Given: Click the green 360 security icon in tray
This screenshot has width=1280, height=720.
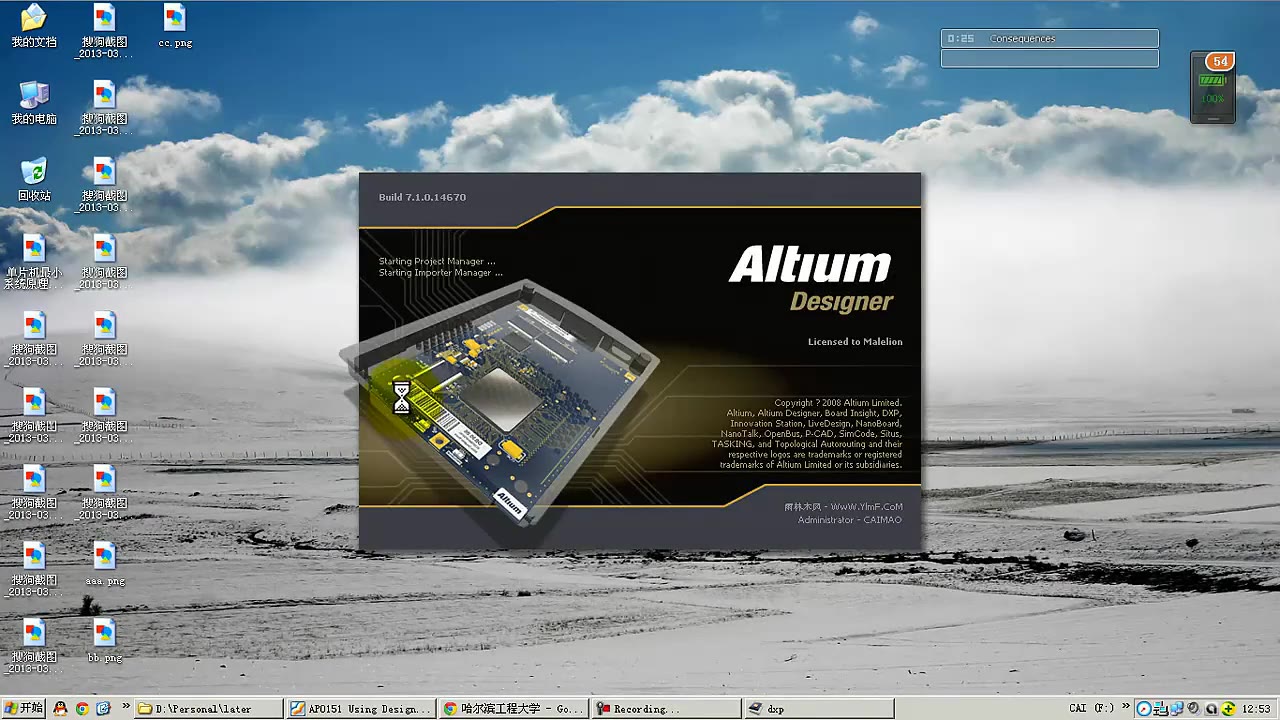Looking at the screenshot, I should [1228, 708].
